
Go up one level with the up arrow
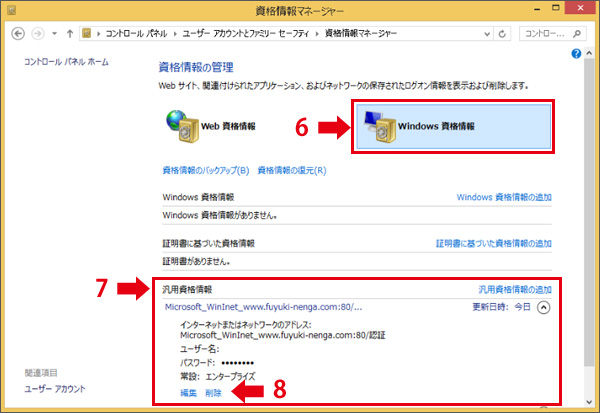70,34
